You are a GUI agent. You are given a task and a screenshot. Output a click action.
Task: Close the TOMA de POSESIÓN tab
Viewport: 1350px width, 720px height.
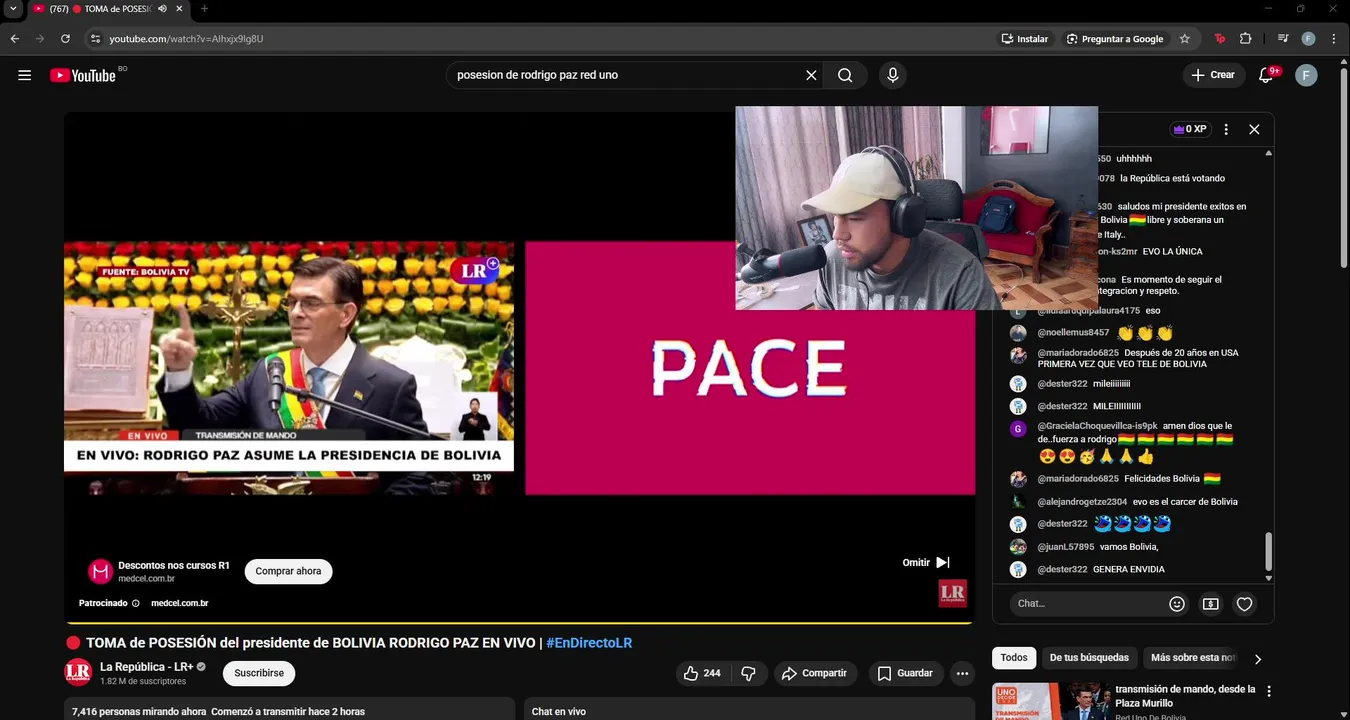point(180,9)
